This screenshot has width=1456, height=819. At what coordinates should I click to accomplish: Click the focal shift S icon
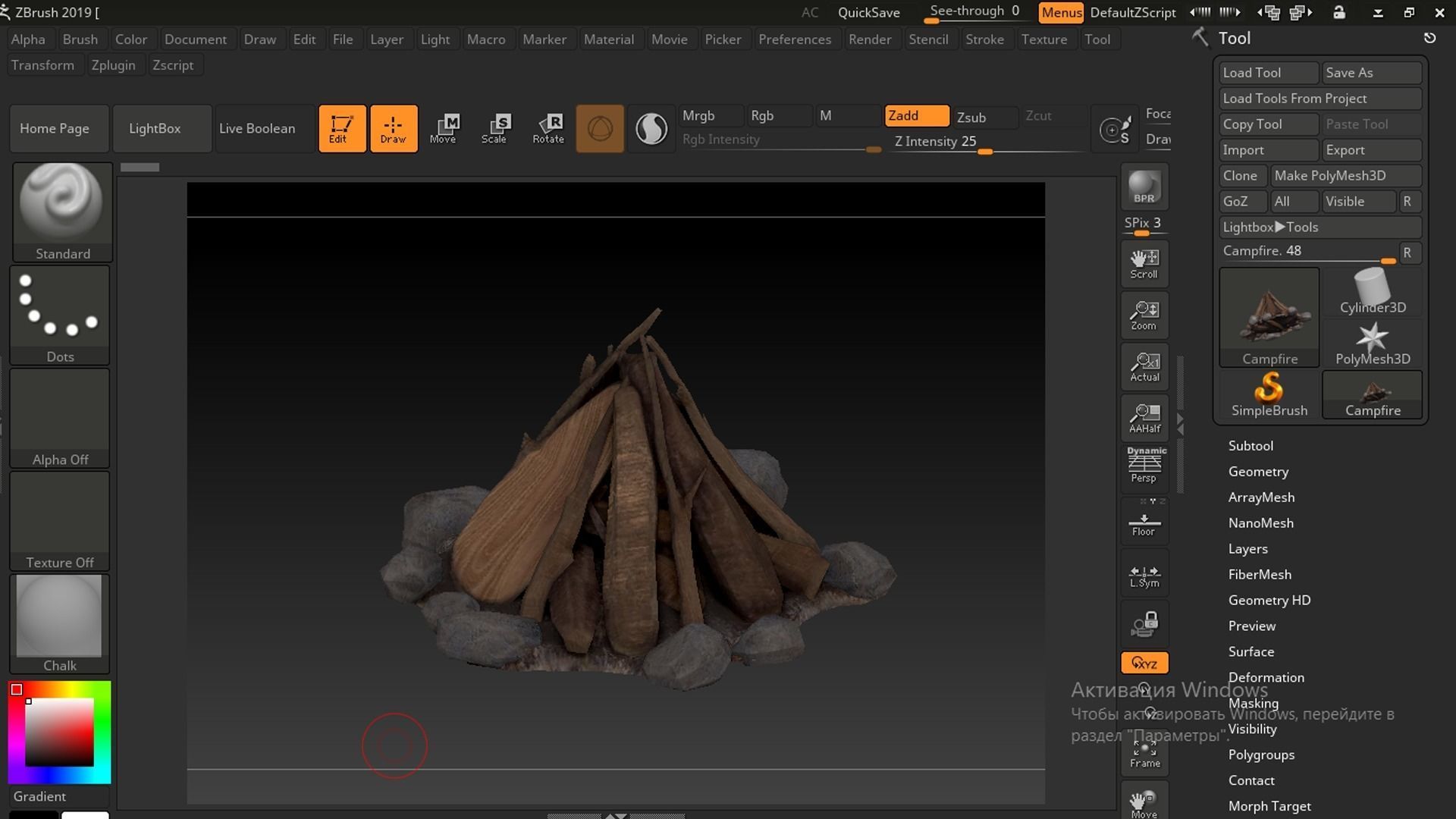pyautogui.click(x=1116, y=130)
